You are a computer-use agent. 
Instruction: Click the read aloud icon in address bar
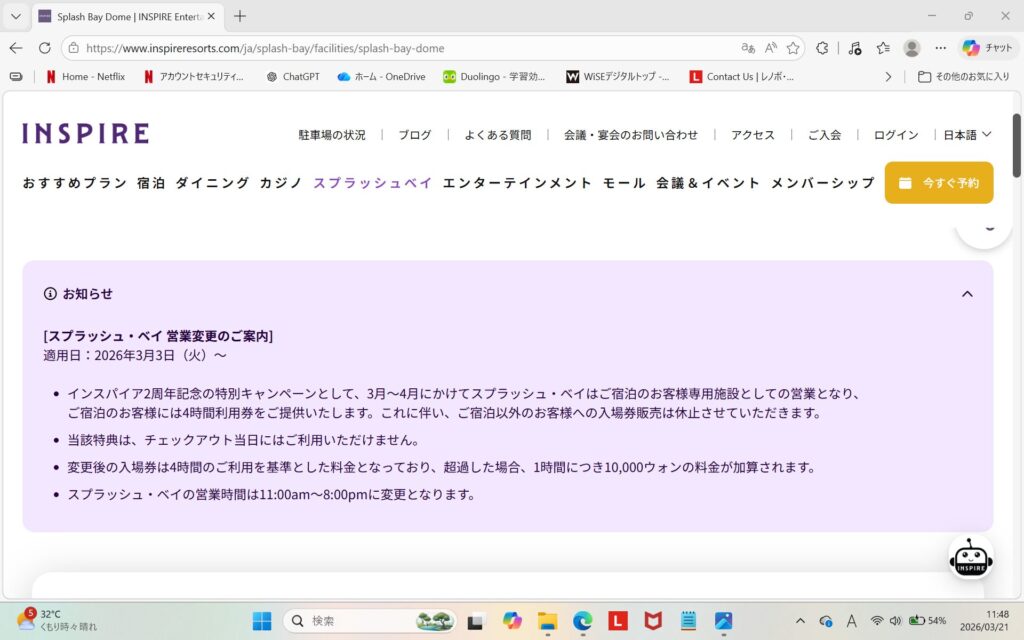(x=771, y=48)
